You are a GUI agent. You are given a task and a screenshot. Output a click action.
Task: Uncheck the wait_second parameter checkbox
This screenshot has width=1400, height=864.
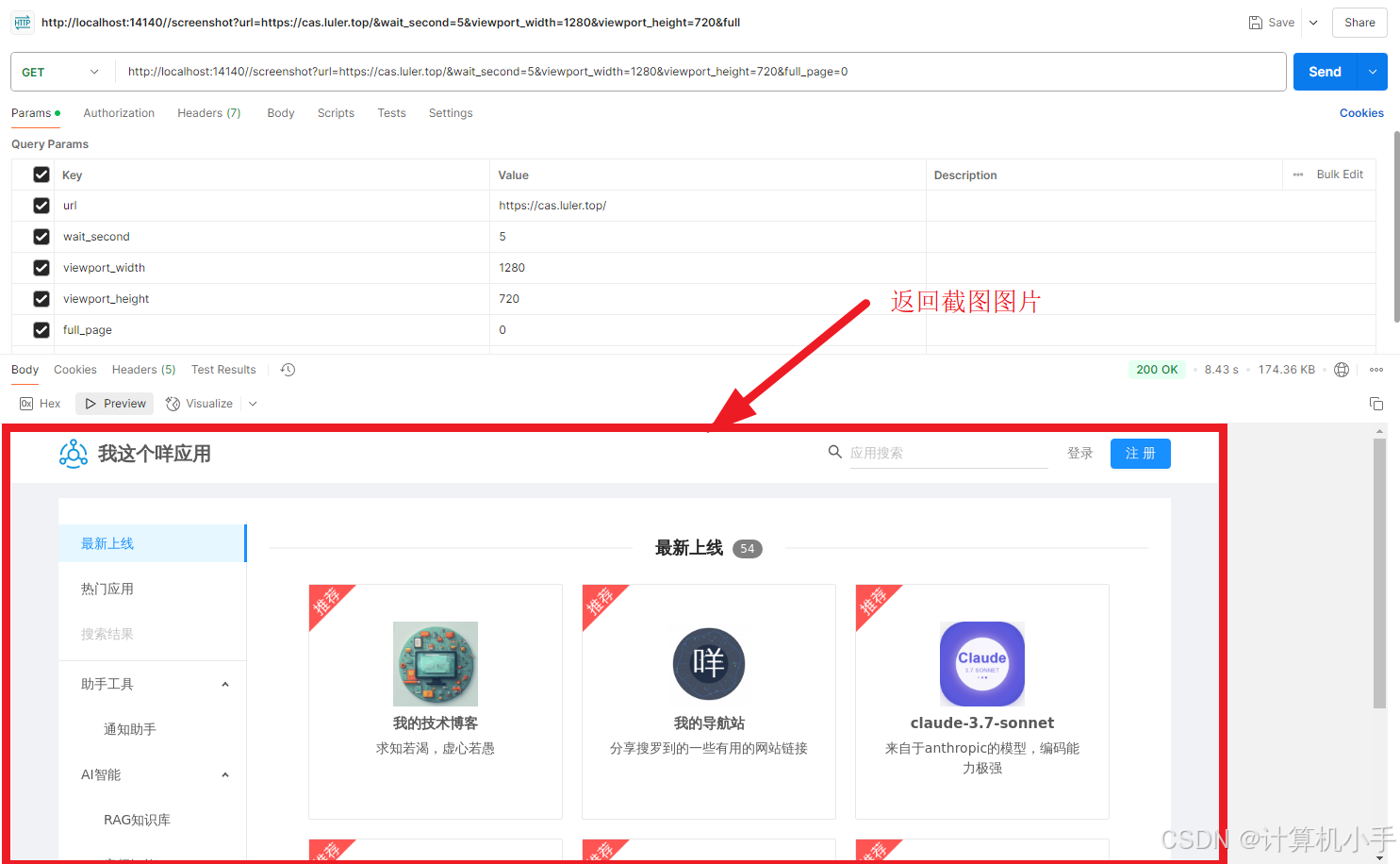click(41, 237)
